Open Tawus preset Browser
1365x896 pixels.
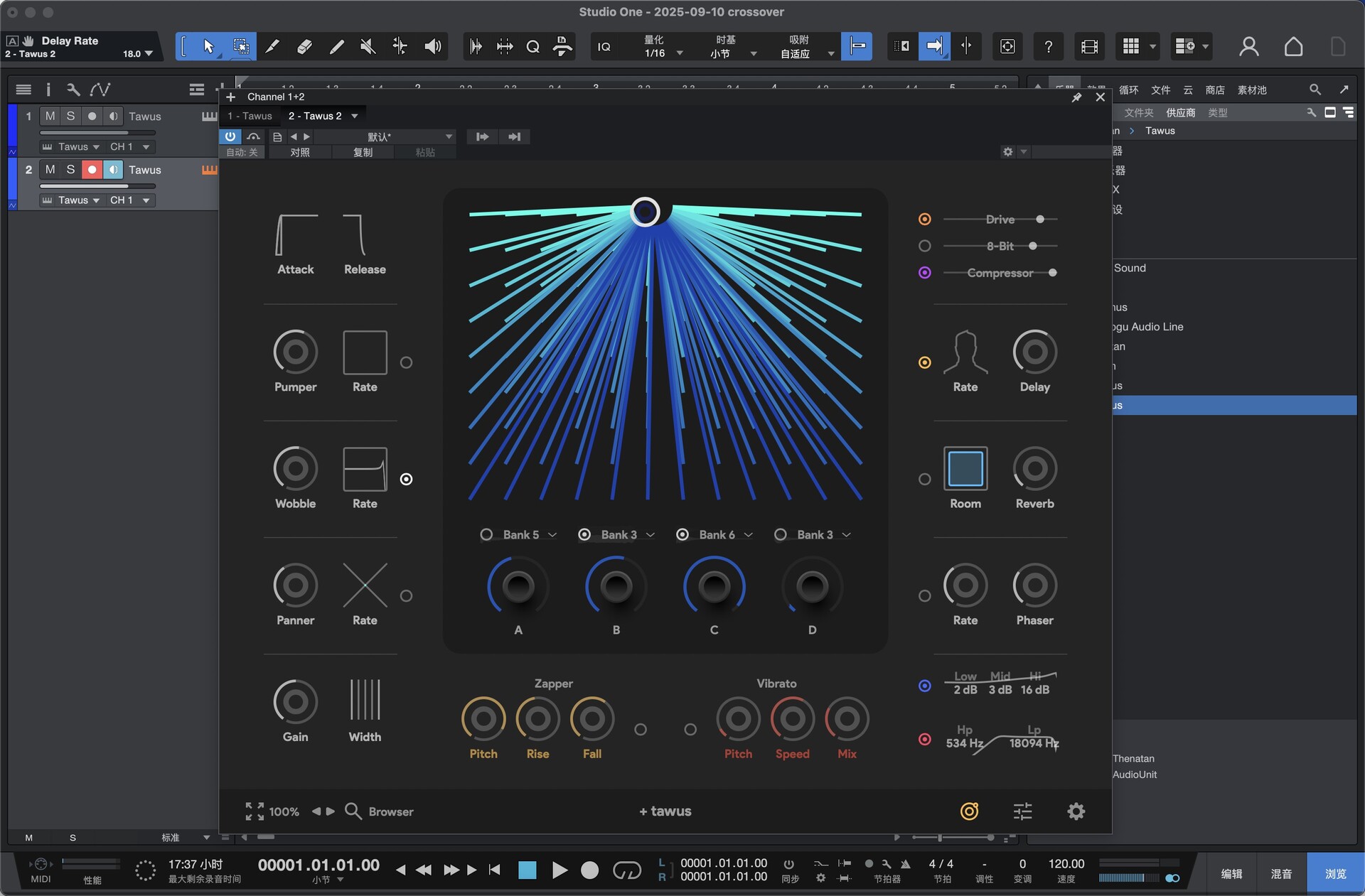(379, 811)
